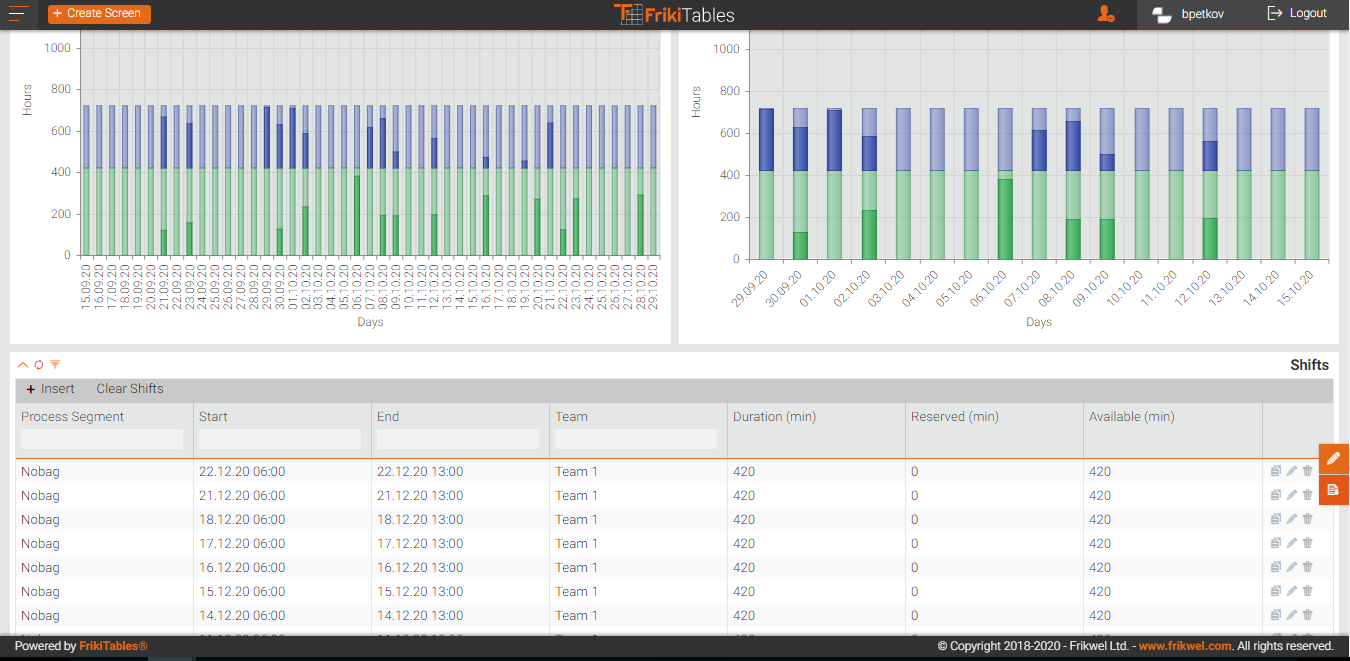Click the orange document side button
Screen dimensions: 1350x661
coord(1333,490)
